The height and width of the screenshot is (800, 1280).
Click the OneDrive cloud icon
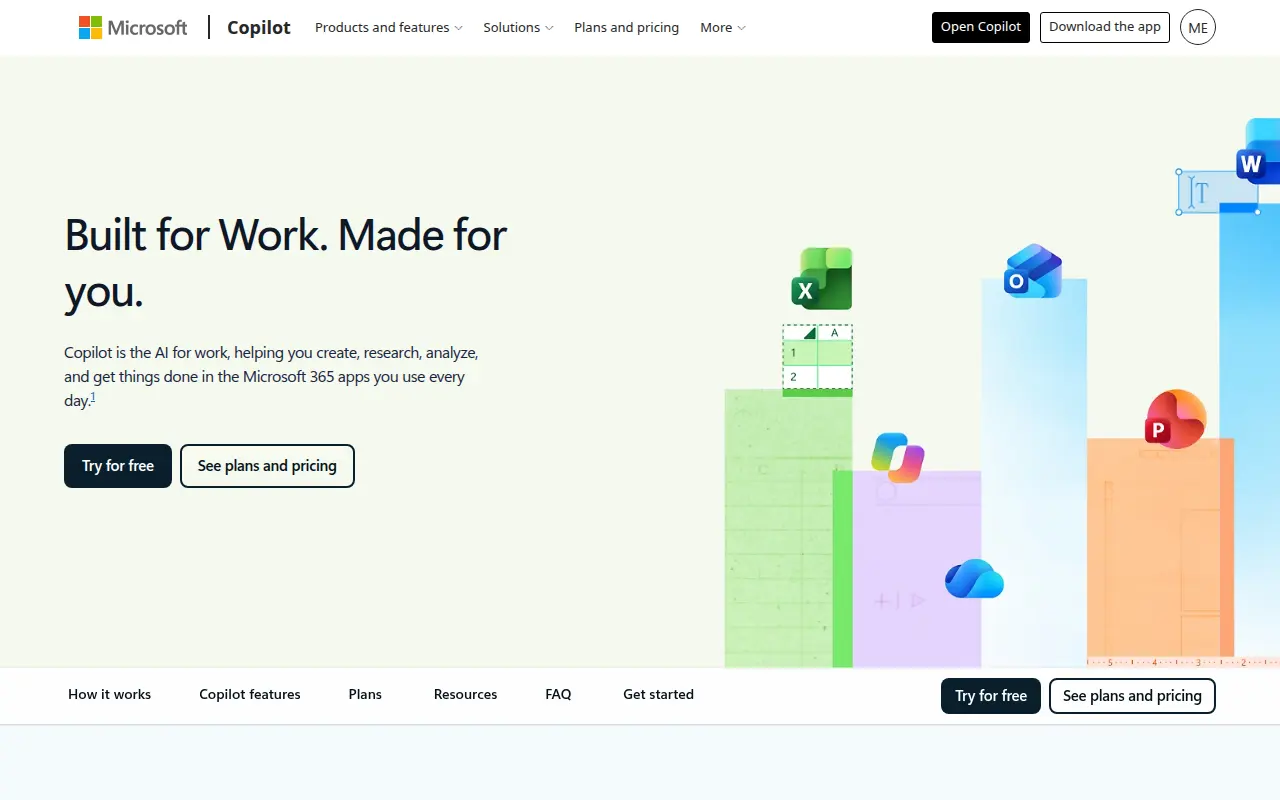pyautogui.click(x=974, y=579)
